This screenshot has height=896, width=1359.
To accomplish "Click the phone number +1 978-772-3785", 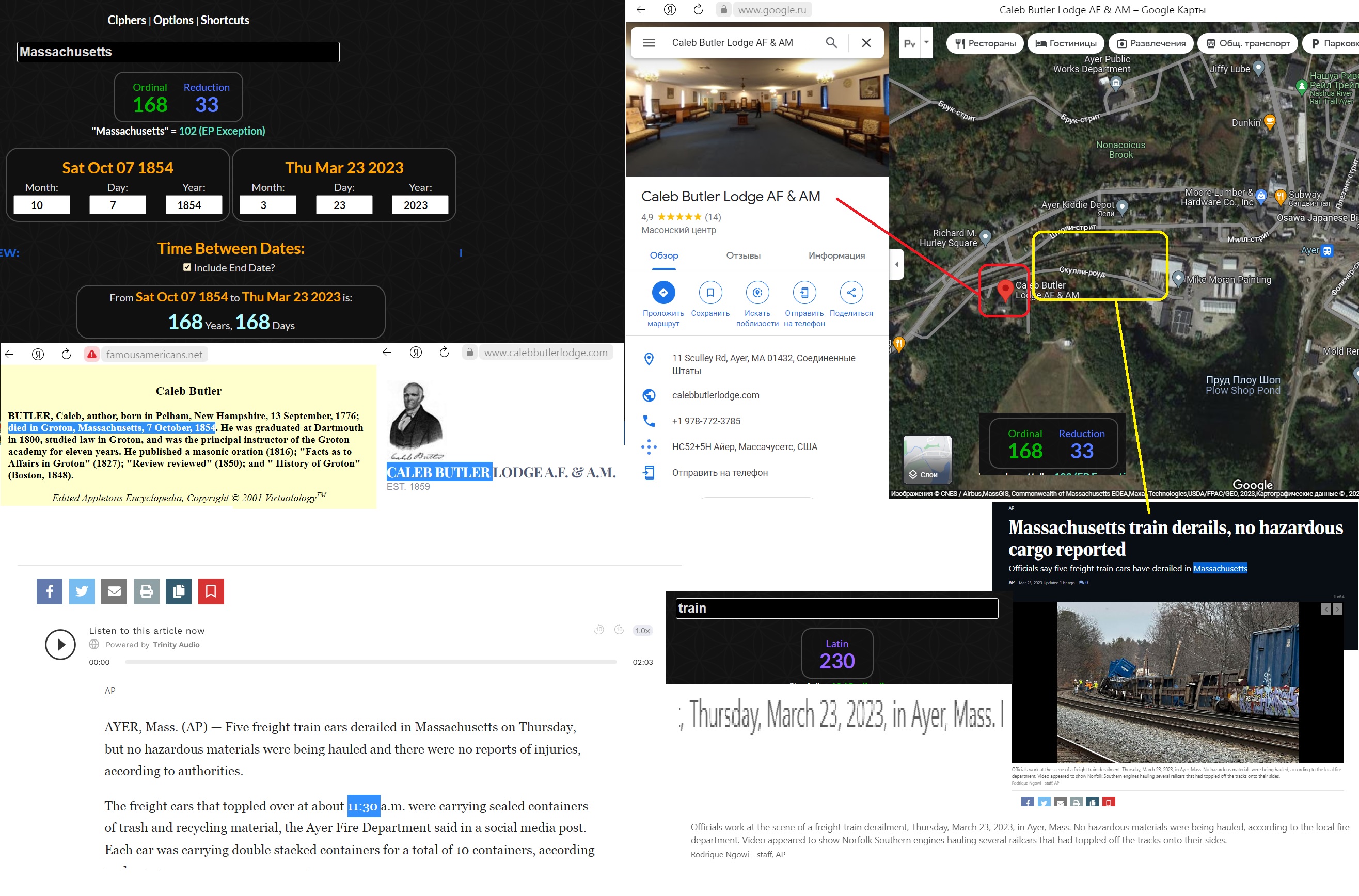I will (x=706, y=421).
